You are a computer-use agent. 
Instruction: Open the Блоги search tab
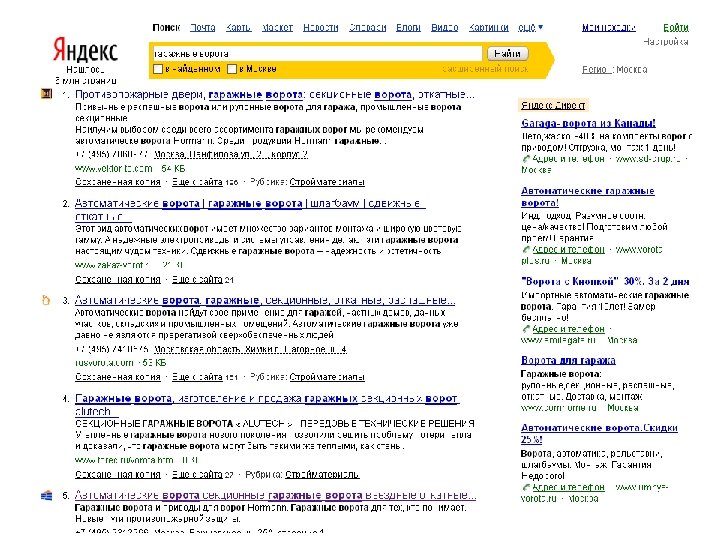pos(408,28)
